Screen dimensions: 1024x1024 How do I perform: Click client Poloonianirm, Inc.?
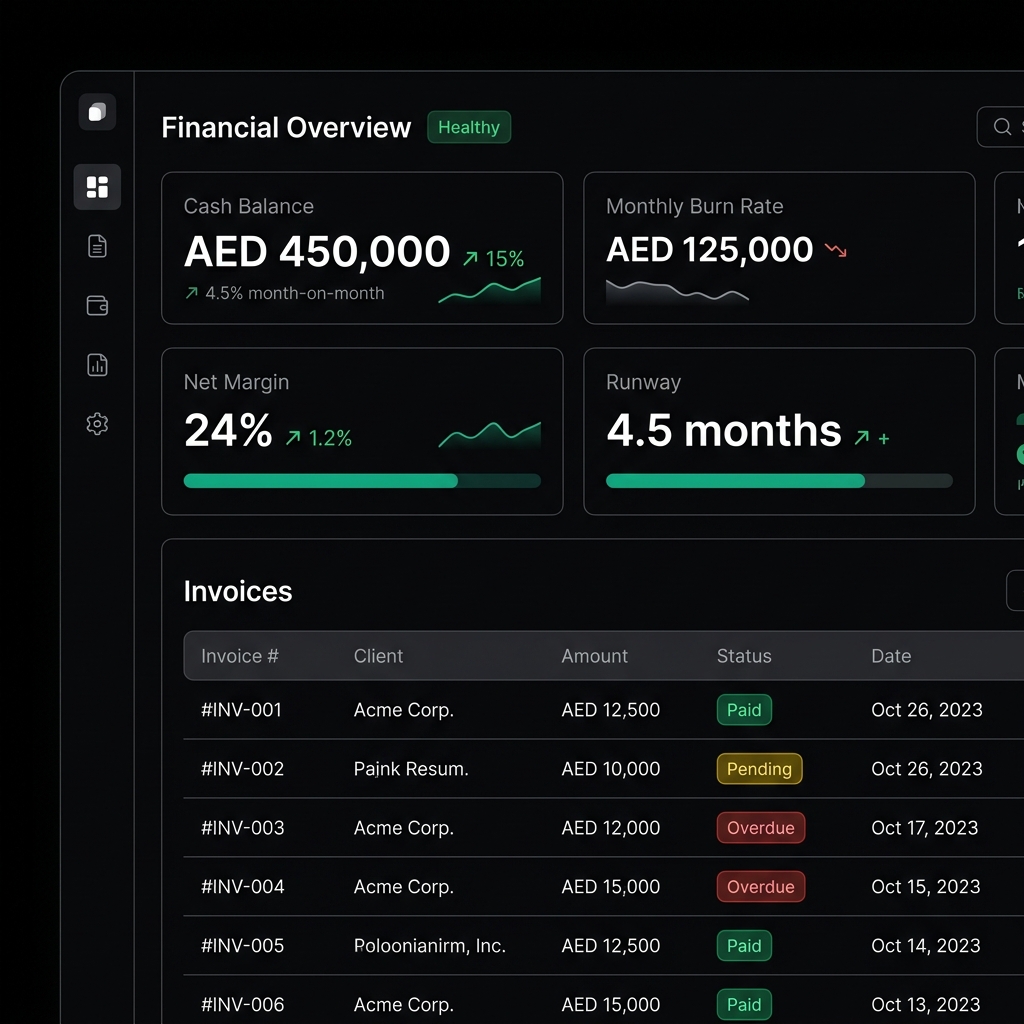click(430, 946)
